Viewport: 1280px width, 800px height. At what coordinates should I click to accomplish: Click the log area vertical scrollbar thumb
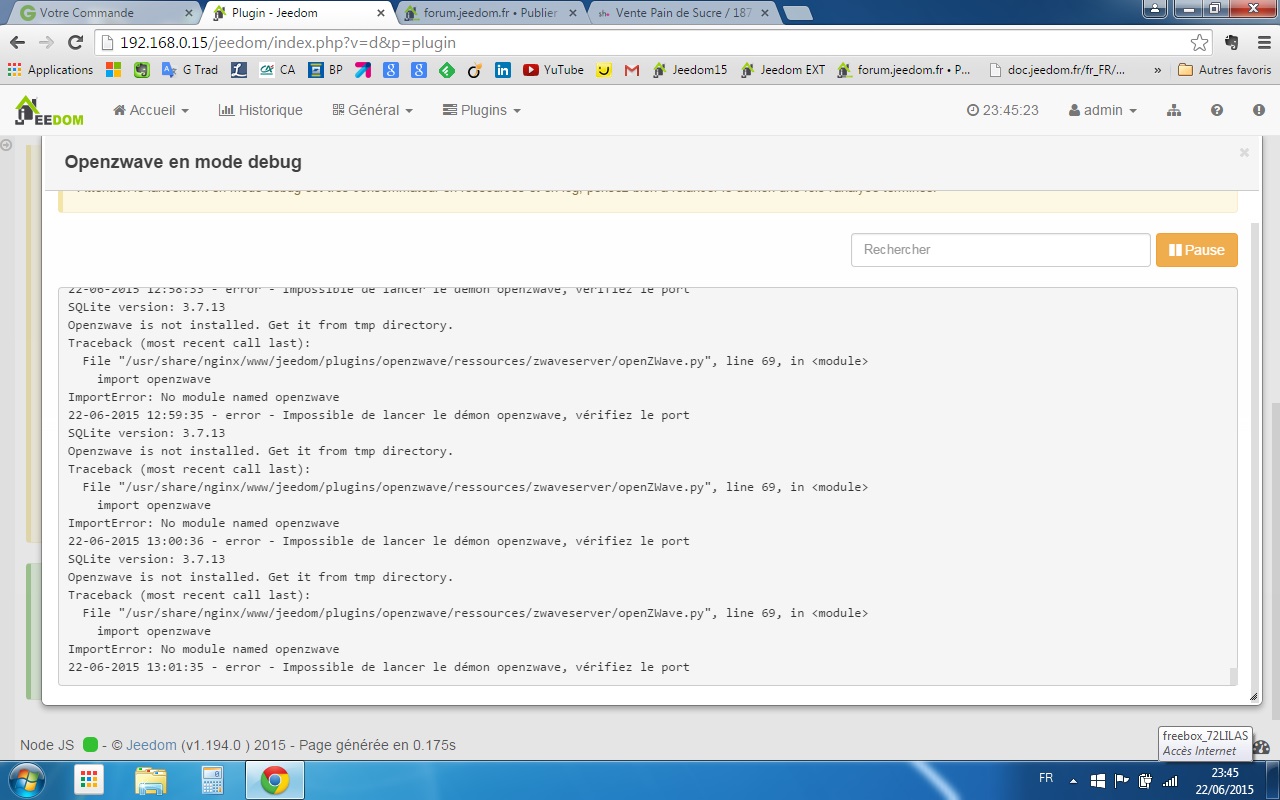coord(1233,675)
